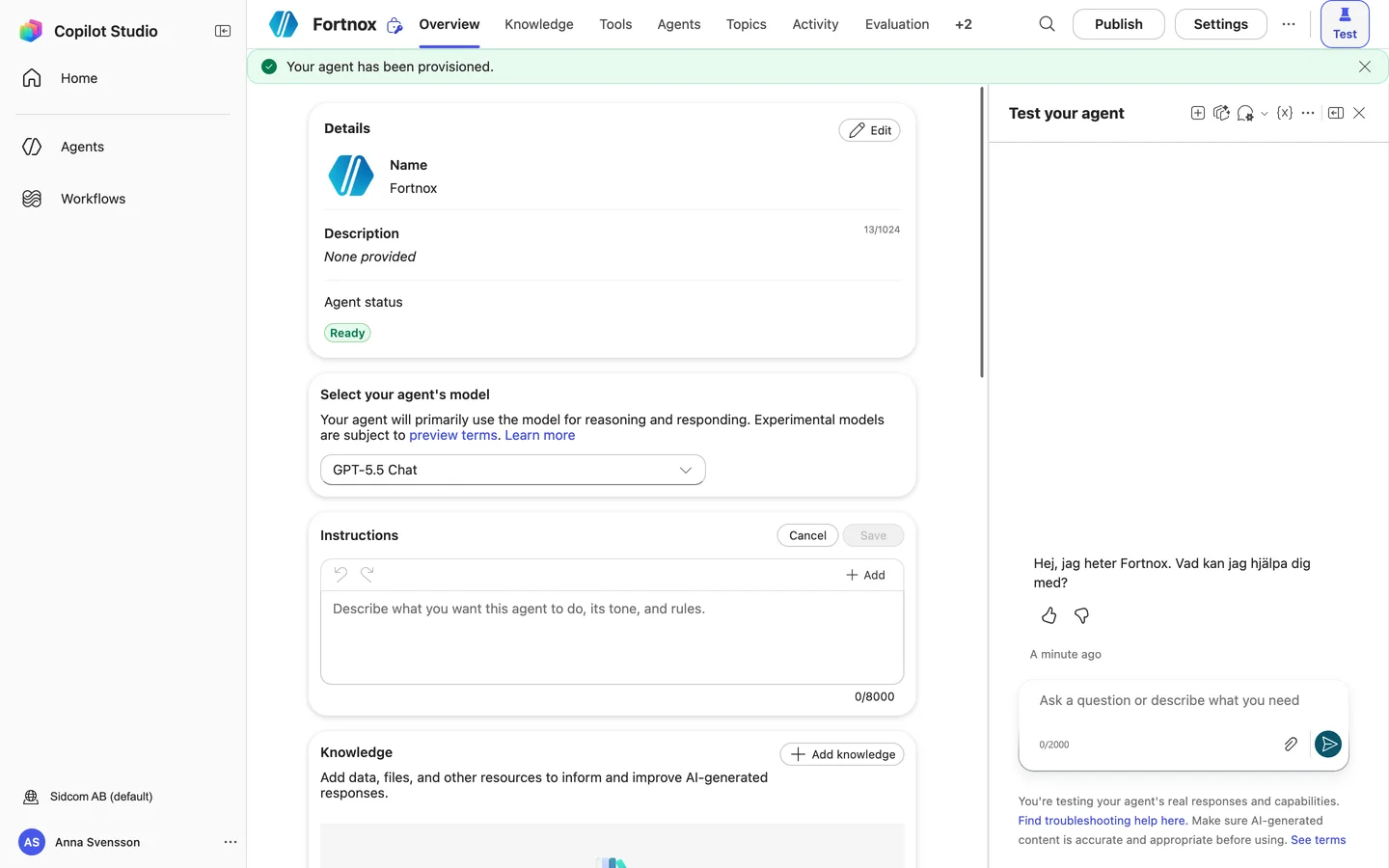
Task: Dock the test pane using panel toggle icon
Action: (1336, 113)
